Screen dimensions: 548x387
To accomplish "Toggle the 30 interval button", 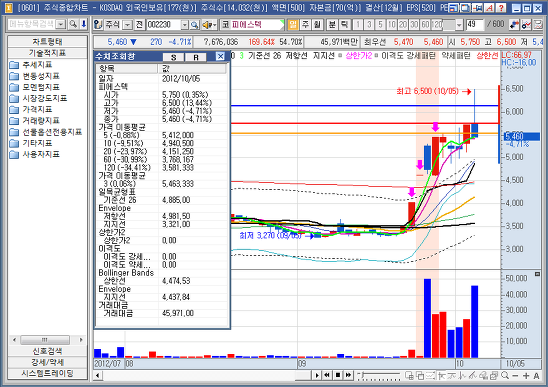I will coord(414,25).
